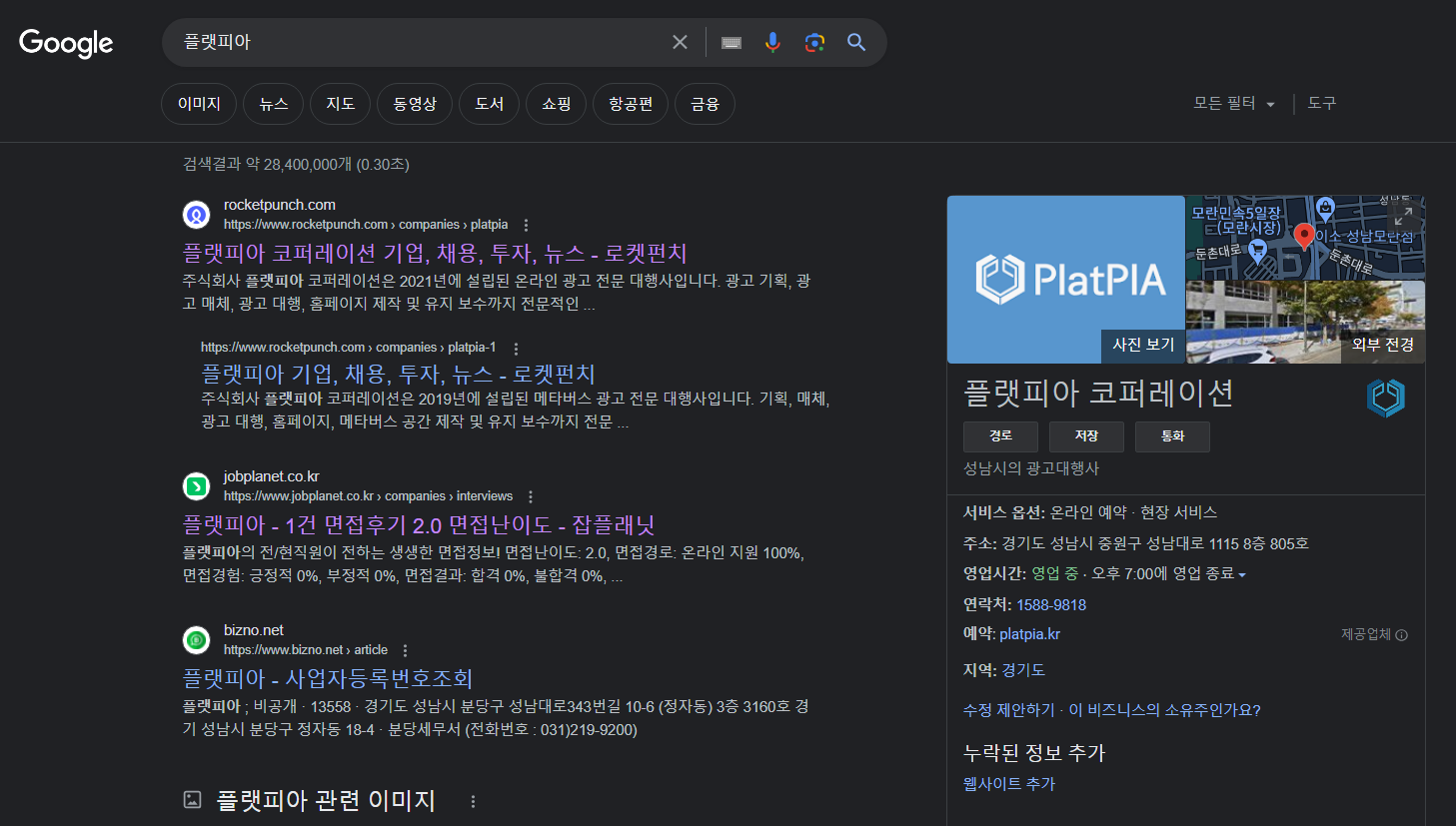
Task: Click the 누락된 정보 추가 heading
Action: (x=1034, y=753)
